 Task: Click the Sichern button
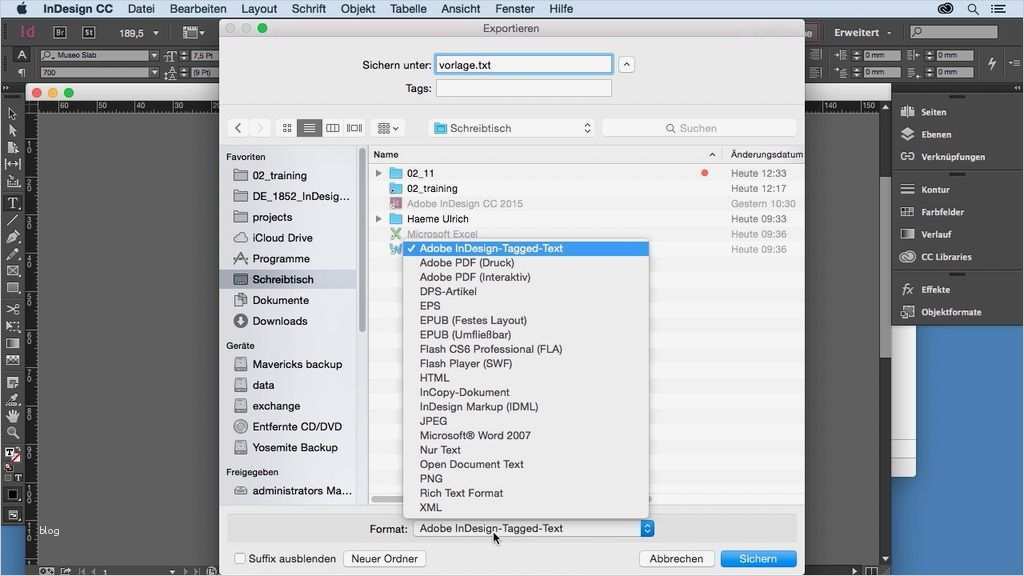point(758,559)
